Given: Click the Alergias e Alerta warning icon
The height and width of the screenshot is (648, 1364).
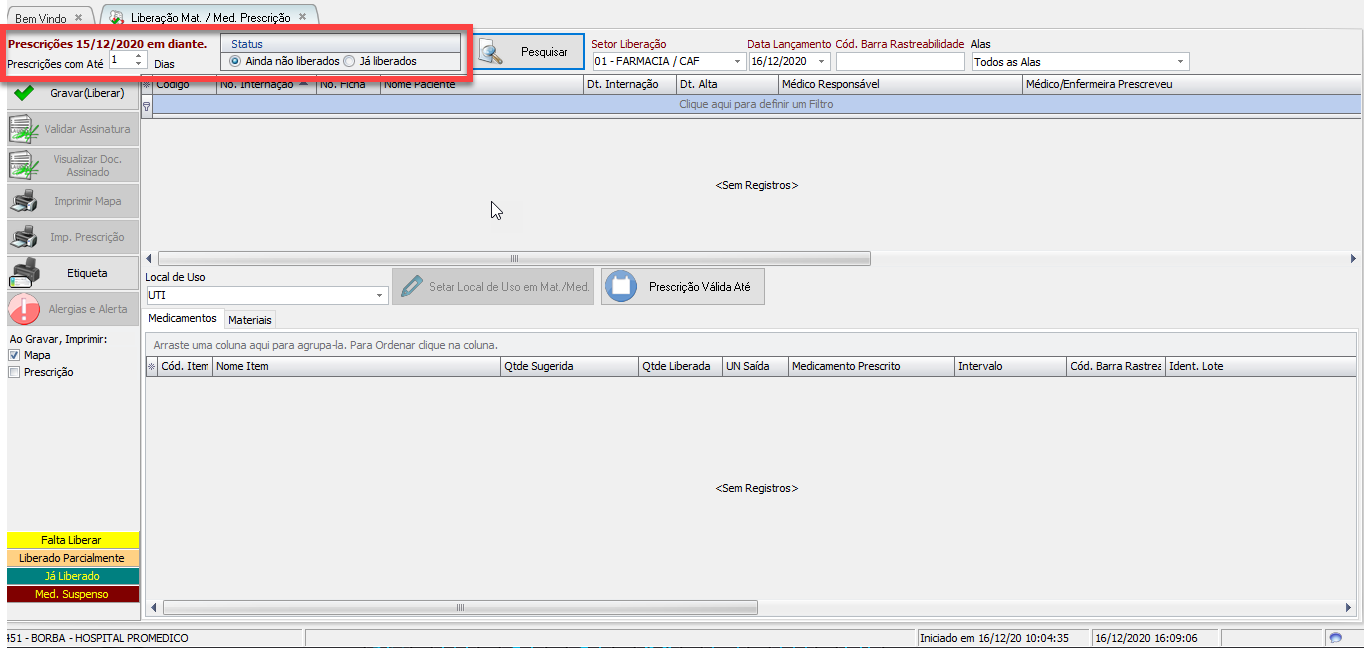Looking at the screenshot, I should tap(24, 309).
